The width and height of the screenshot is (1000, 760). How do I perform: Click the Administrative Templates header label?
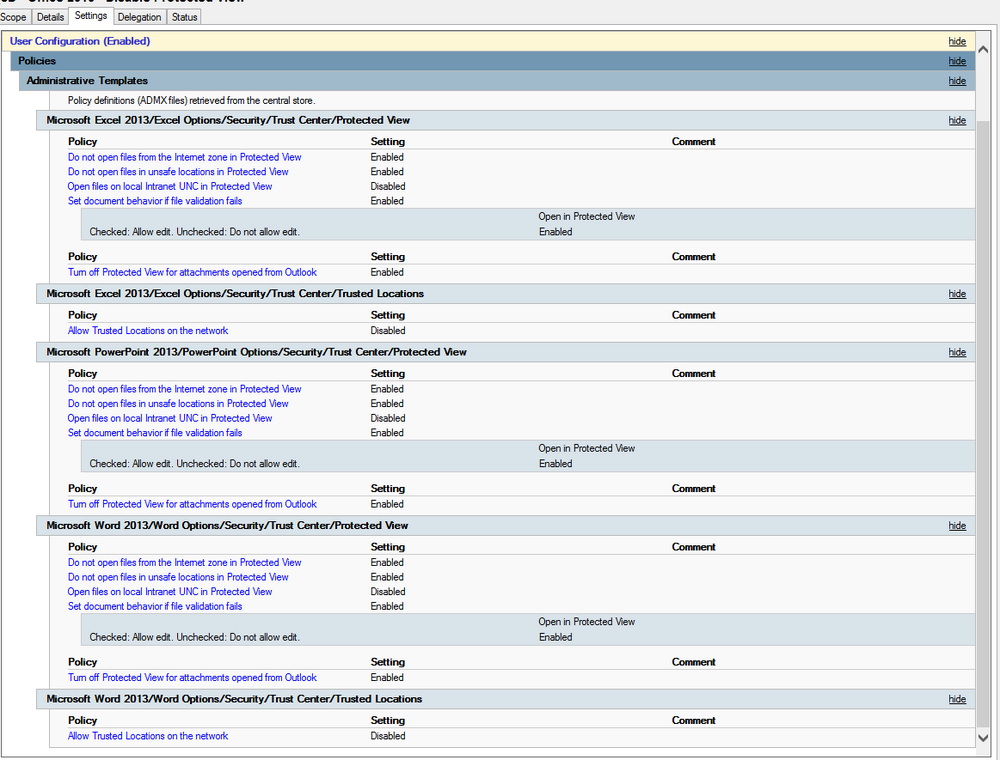tap(87, 81)
